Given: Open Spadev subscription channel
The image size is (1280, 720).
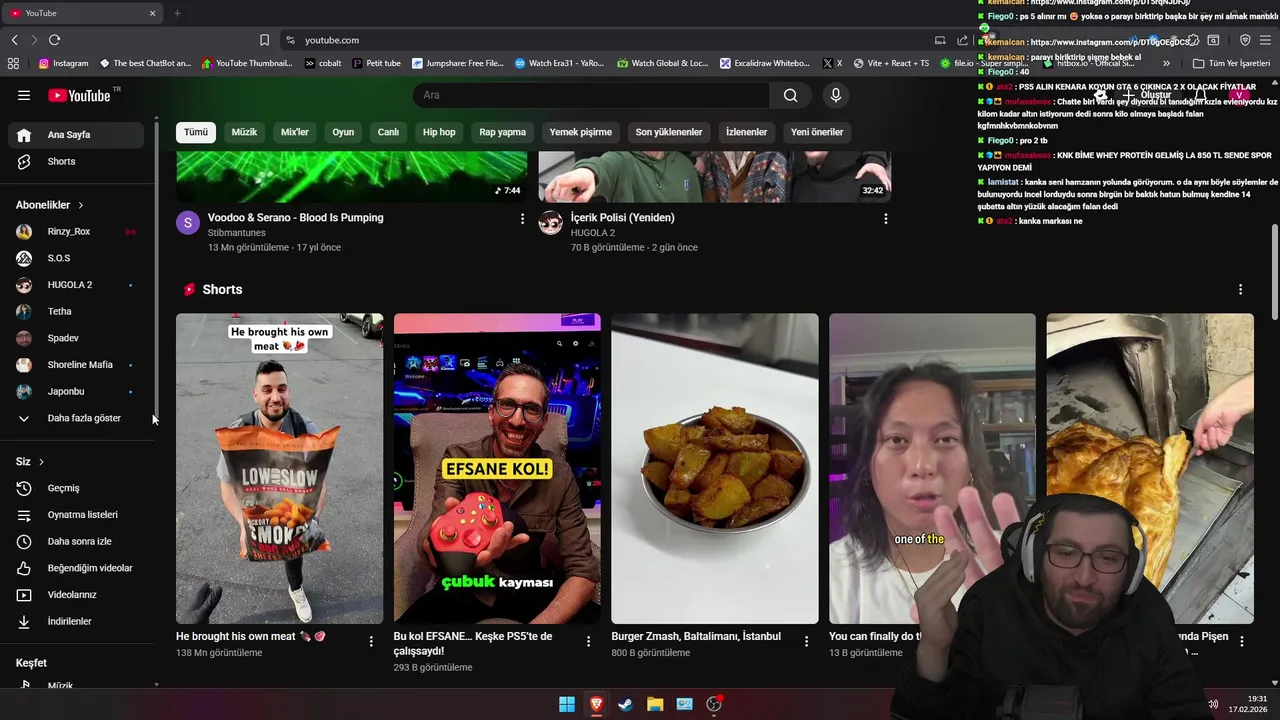Looking at the screenshot, I should click(76, 338).
